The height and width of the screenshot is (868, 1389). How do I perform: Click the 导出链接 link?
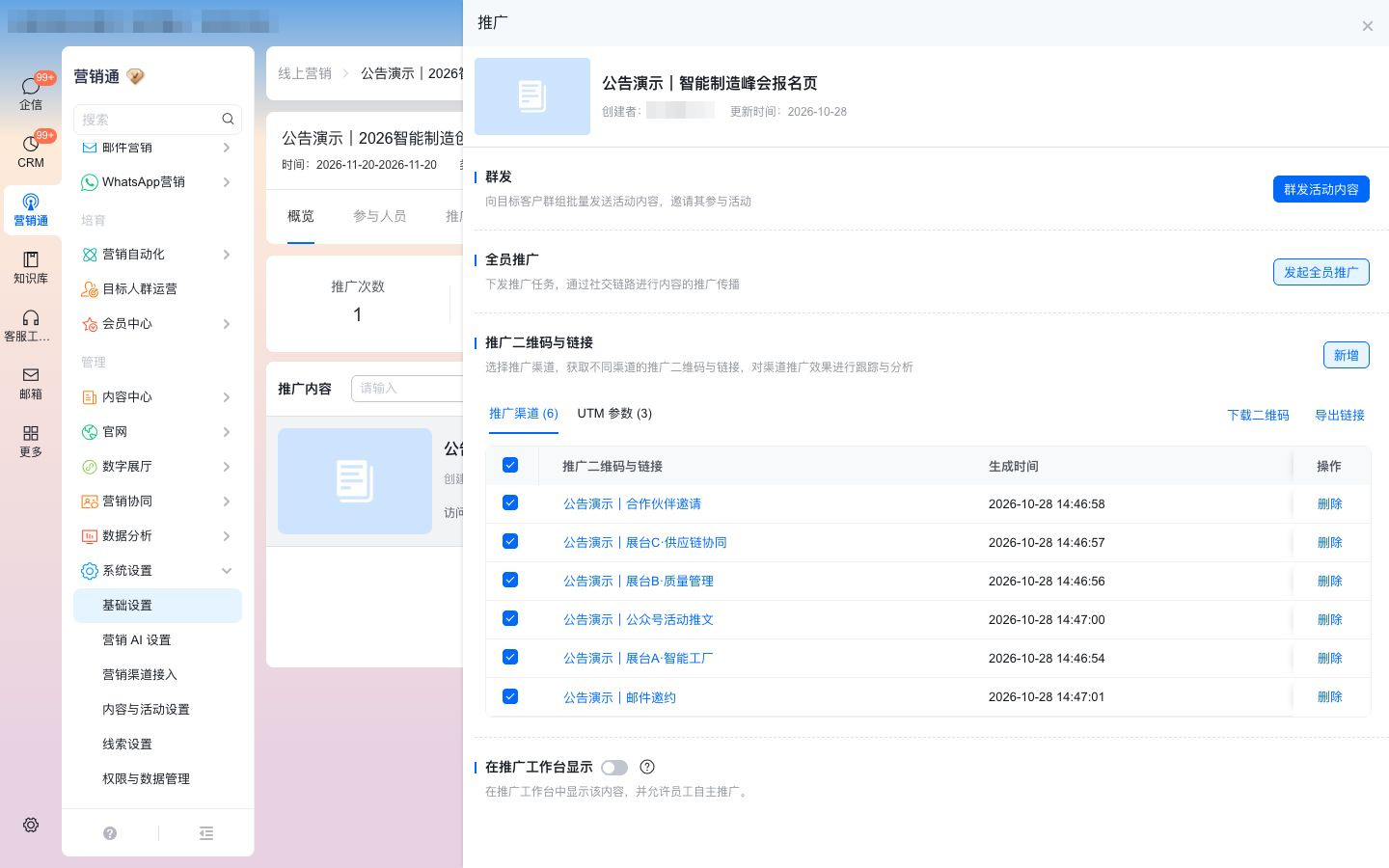pyautogui.click(x=1340, y=415)
